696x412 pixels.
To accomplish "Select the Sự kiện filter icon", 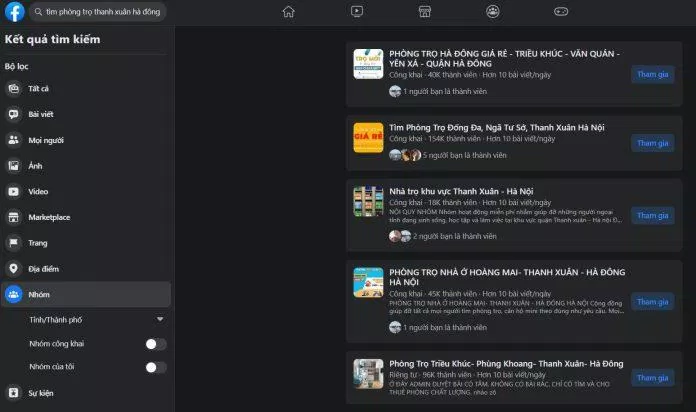I will click(x=14, y=393).
